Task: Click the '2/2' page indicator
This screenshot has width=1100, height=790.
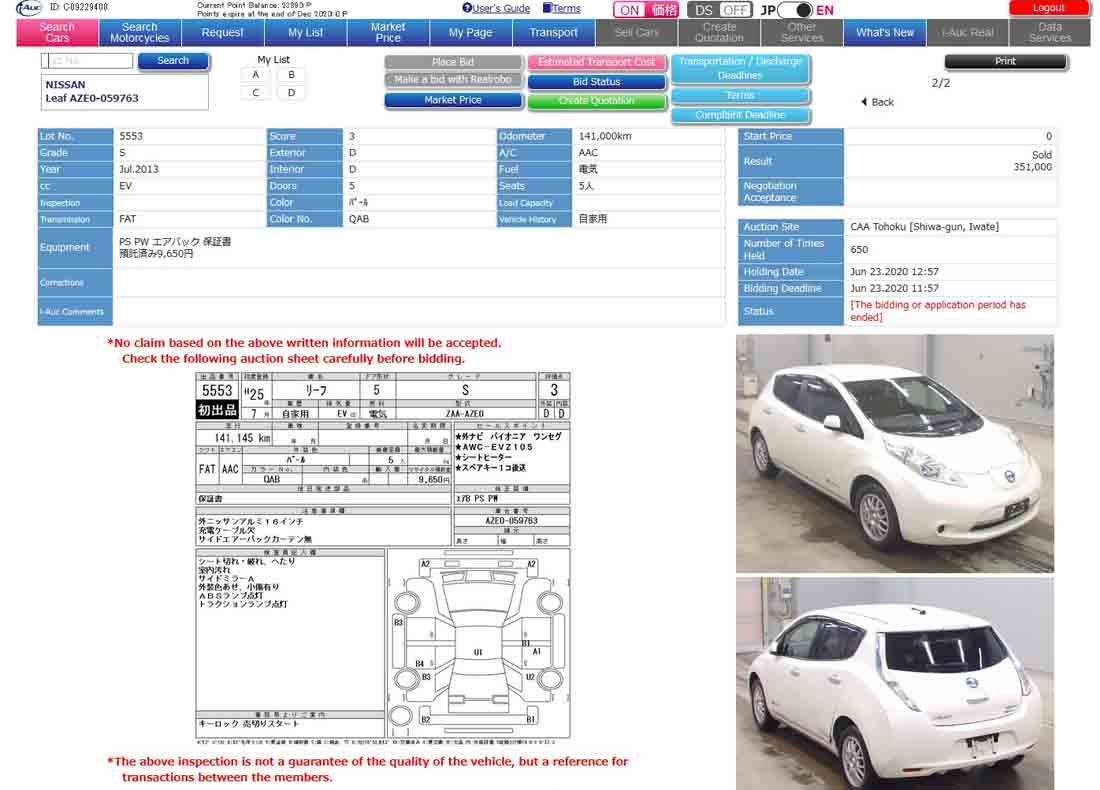Action: pos(941,83)
